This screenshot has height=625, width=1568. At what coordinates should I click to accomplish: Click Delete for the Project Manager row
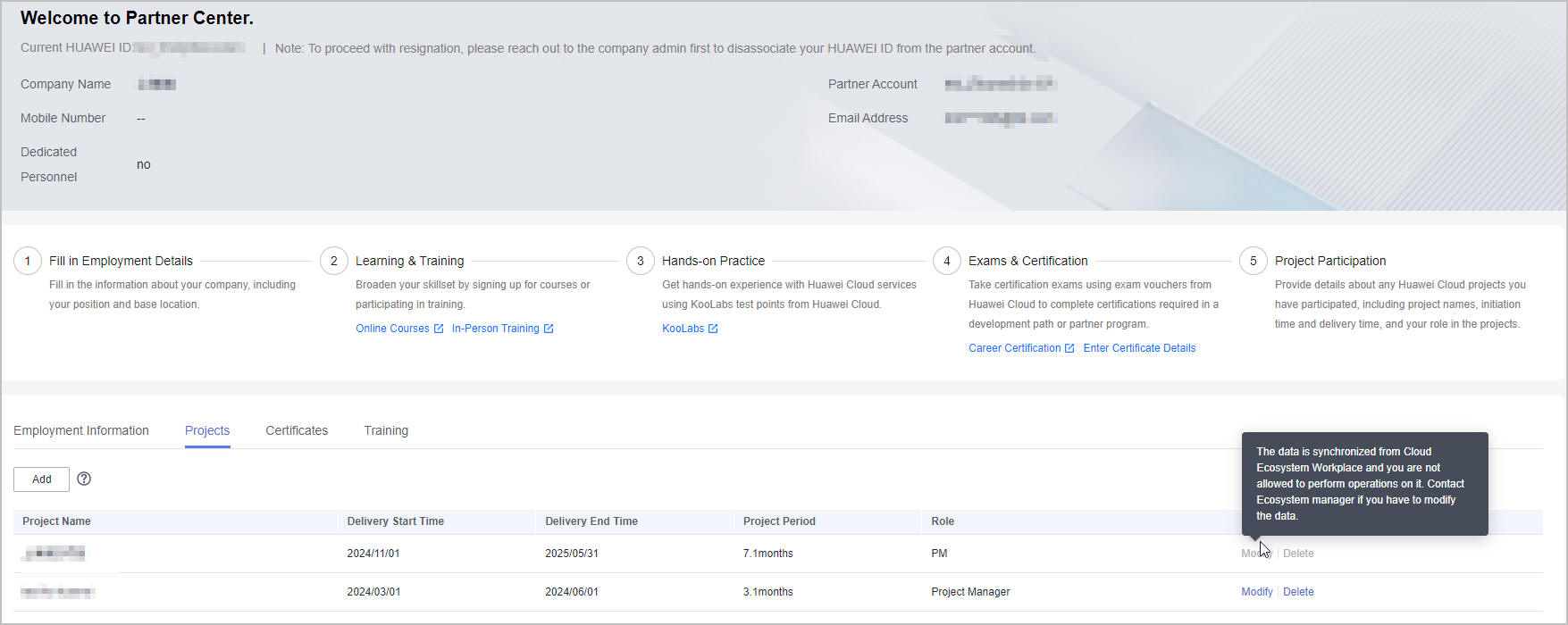click(1298, 592)
